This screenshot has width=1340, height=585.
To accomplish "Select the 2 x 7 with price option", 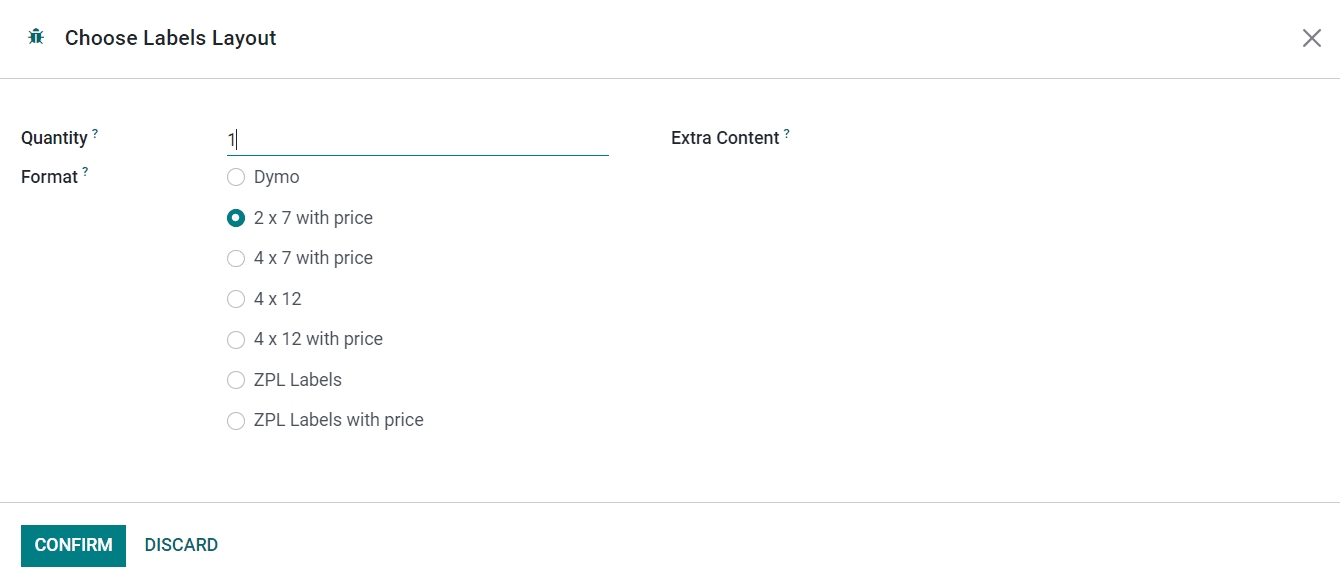I will pyautogui.click(x=236, y=218).
